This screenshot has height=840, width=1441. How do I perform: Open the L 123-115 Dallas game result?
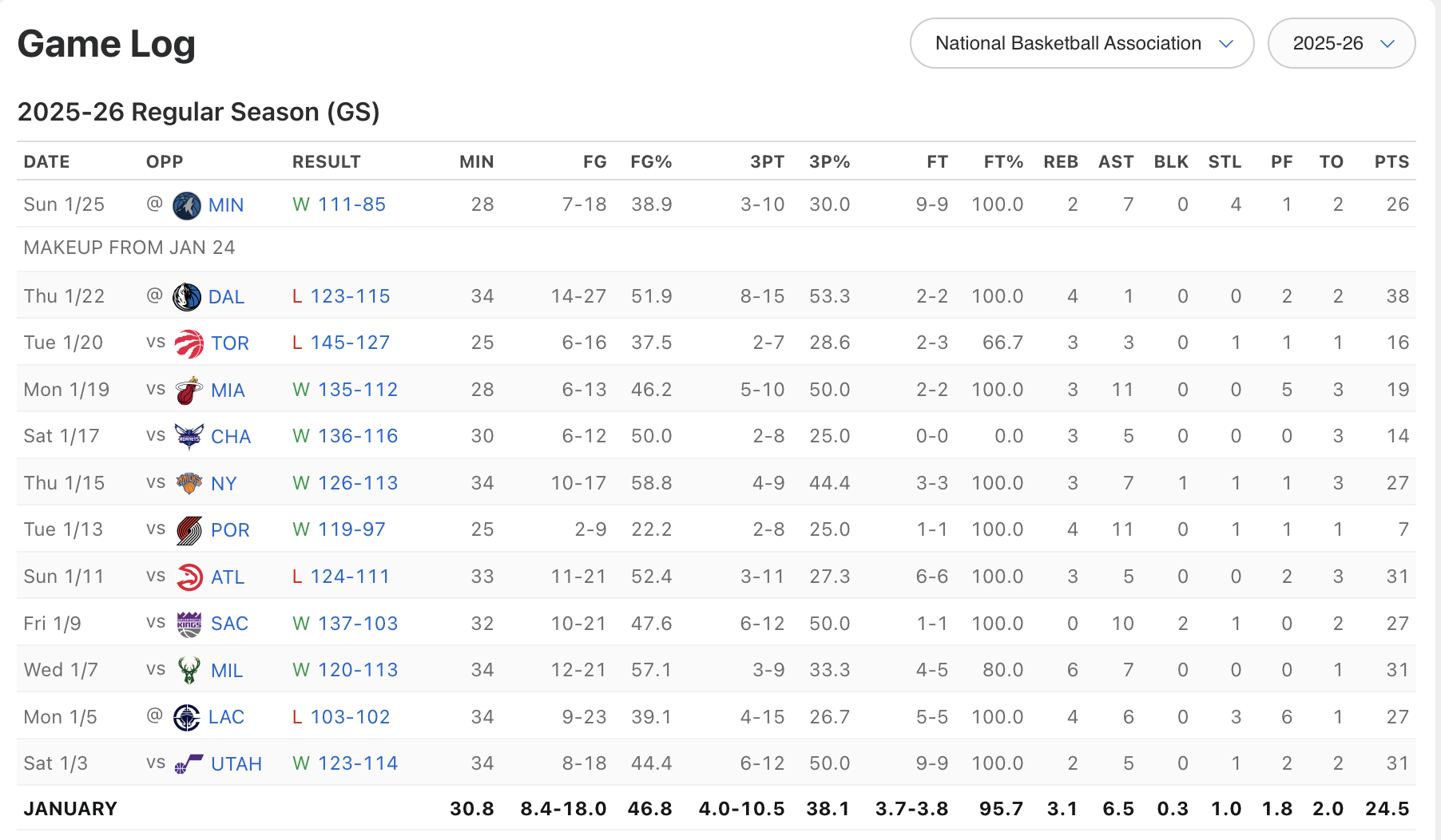click(x=341, y=296)
